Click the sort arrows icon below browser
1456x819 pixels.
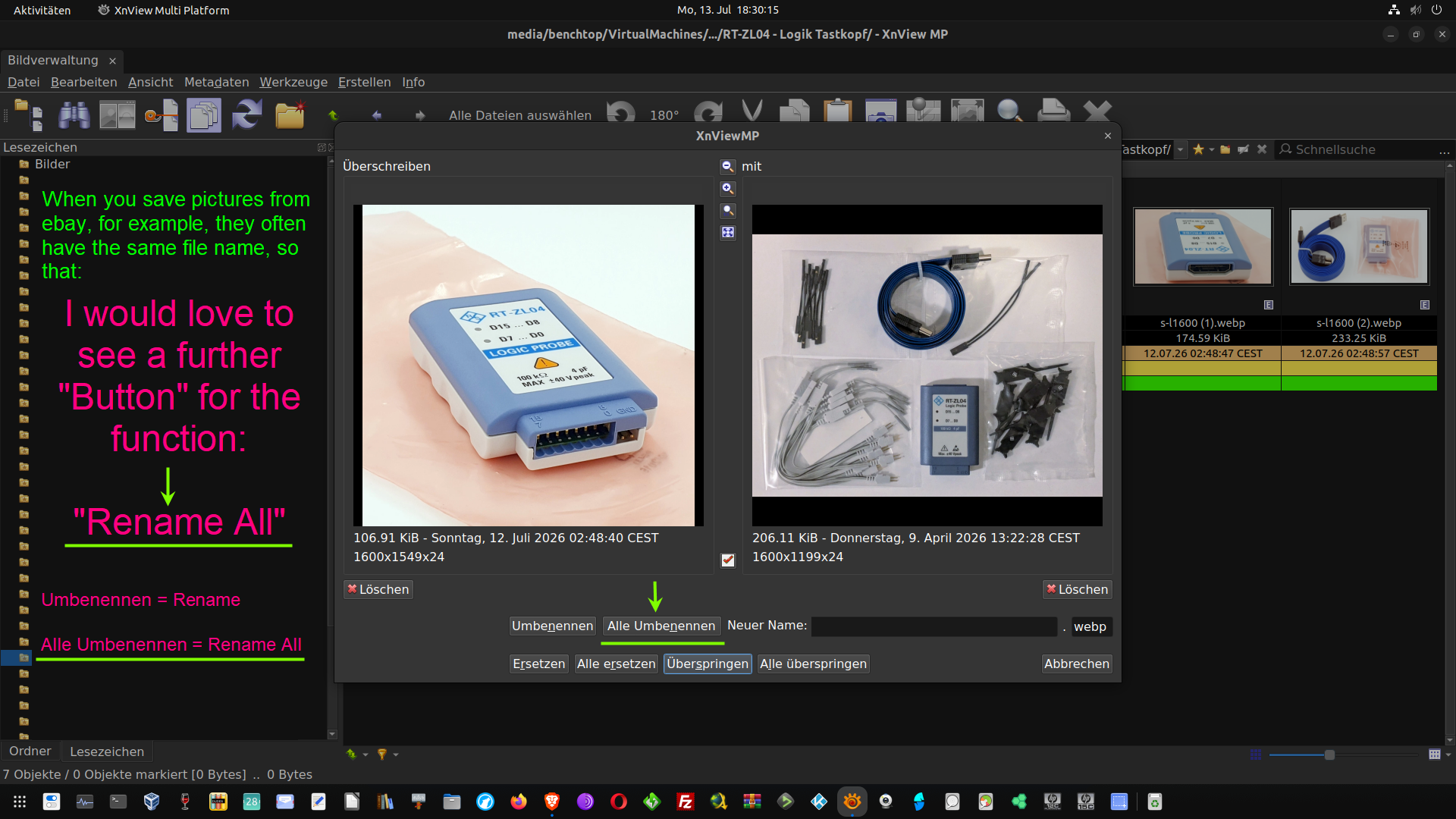click(x=351, y=755)
